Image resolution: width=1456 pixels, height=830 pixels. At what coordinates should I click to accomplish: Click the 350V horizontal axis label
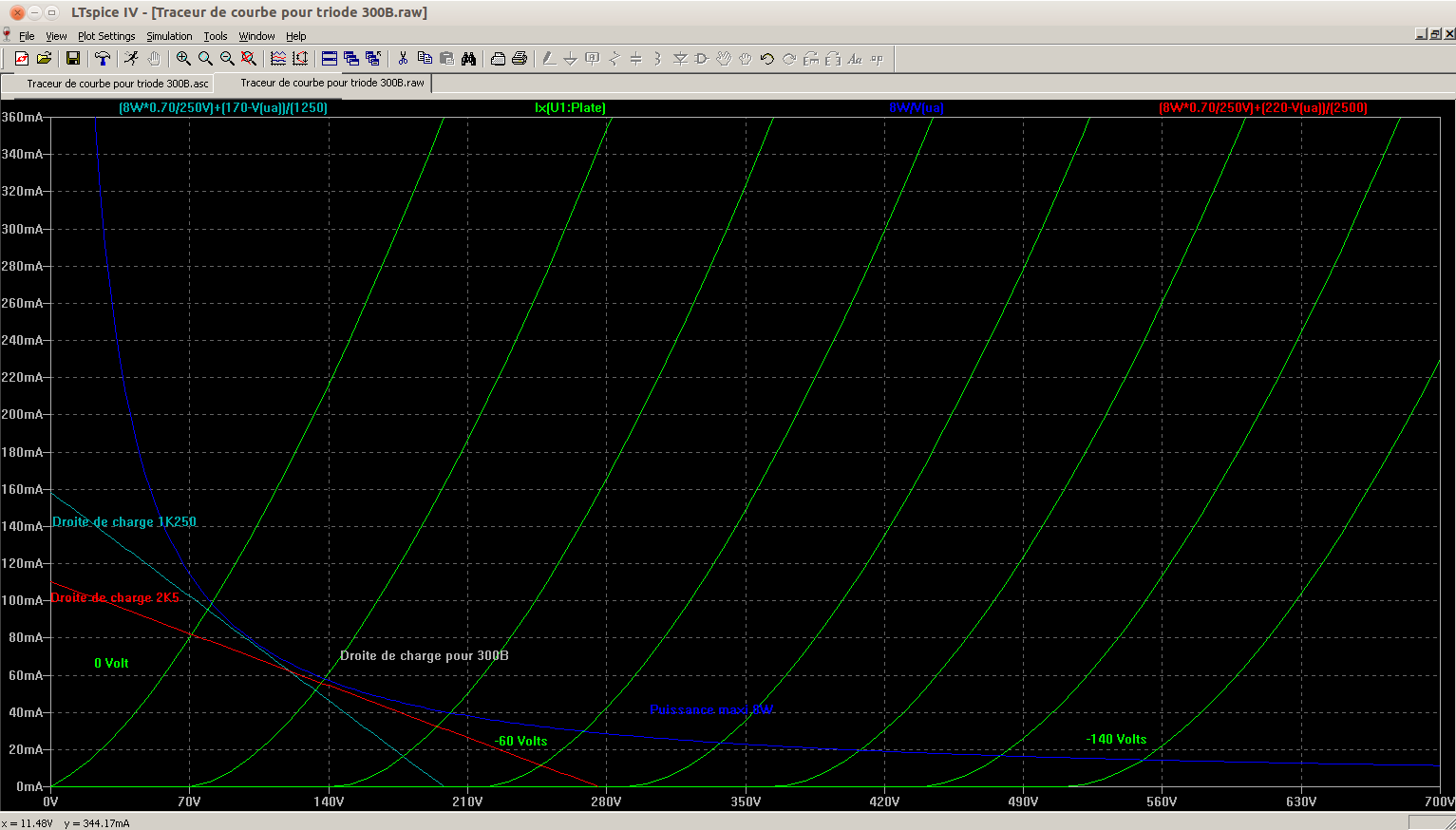(746, 802)
